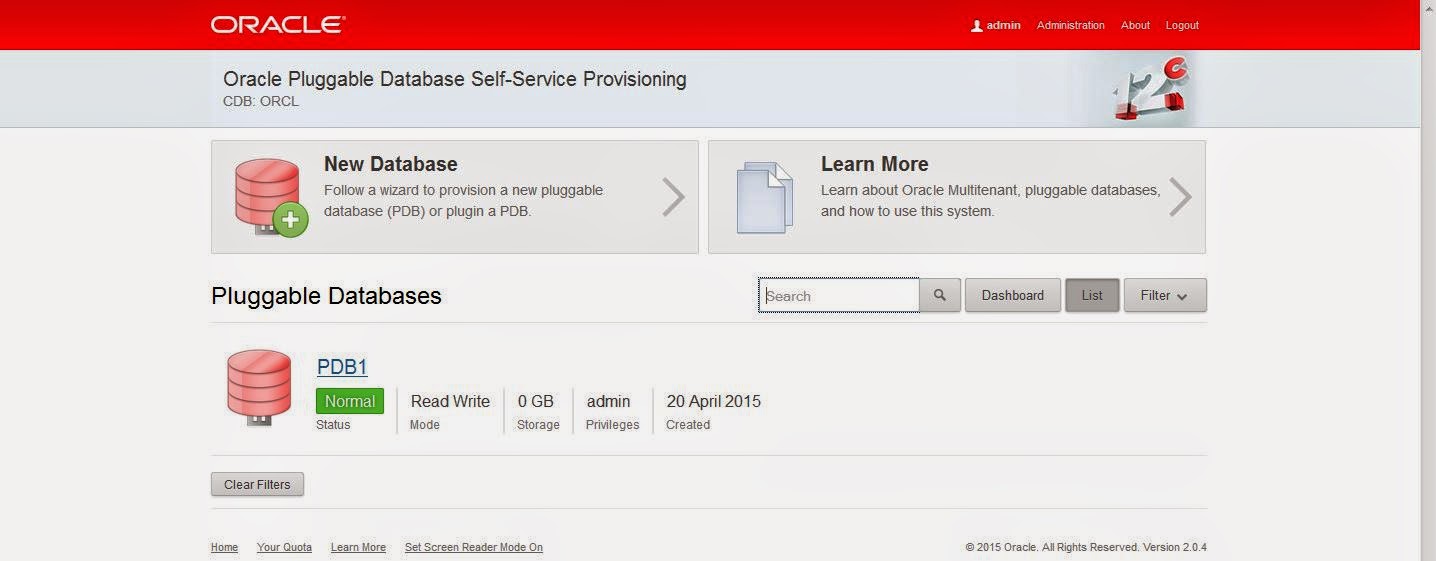The image size is (1436, 561).
Task: Click the Read Write mode value
Action: (450, 401)
